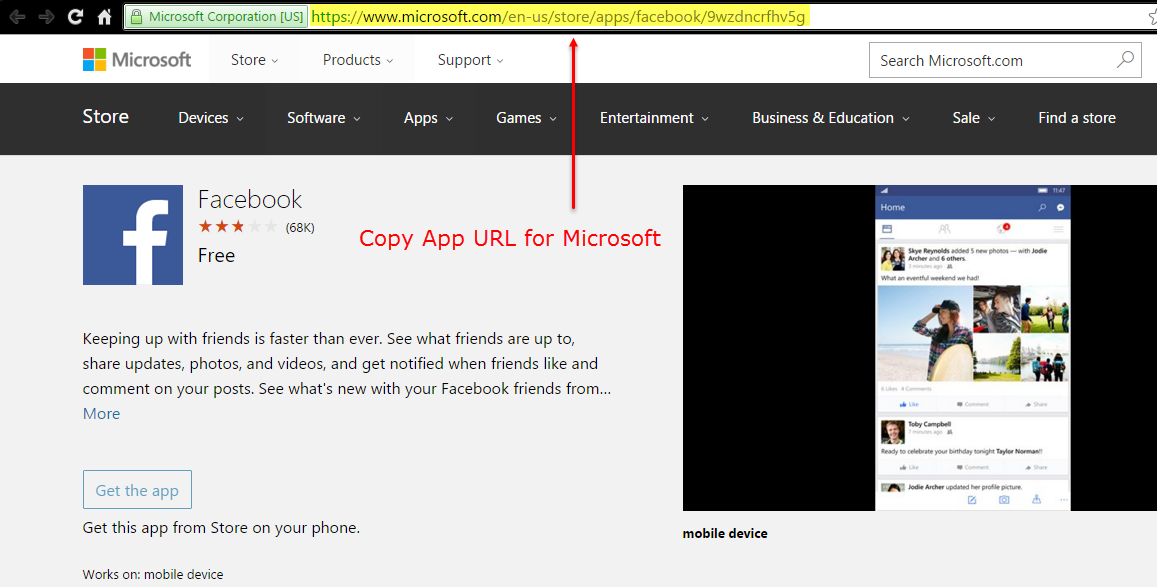
Task: Go to browser home page icon
Action: [105, 15]
